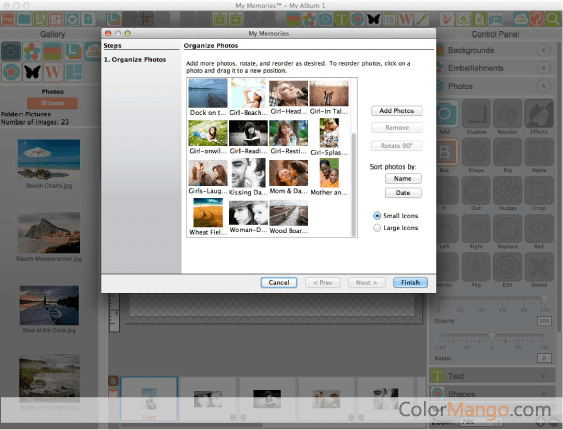Viewport: 563px width, 430px height.
Task: Click the Opacity slider handle
Action: (545, 299)
